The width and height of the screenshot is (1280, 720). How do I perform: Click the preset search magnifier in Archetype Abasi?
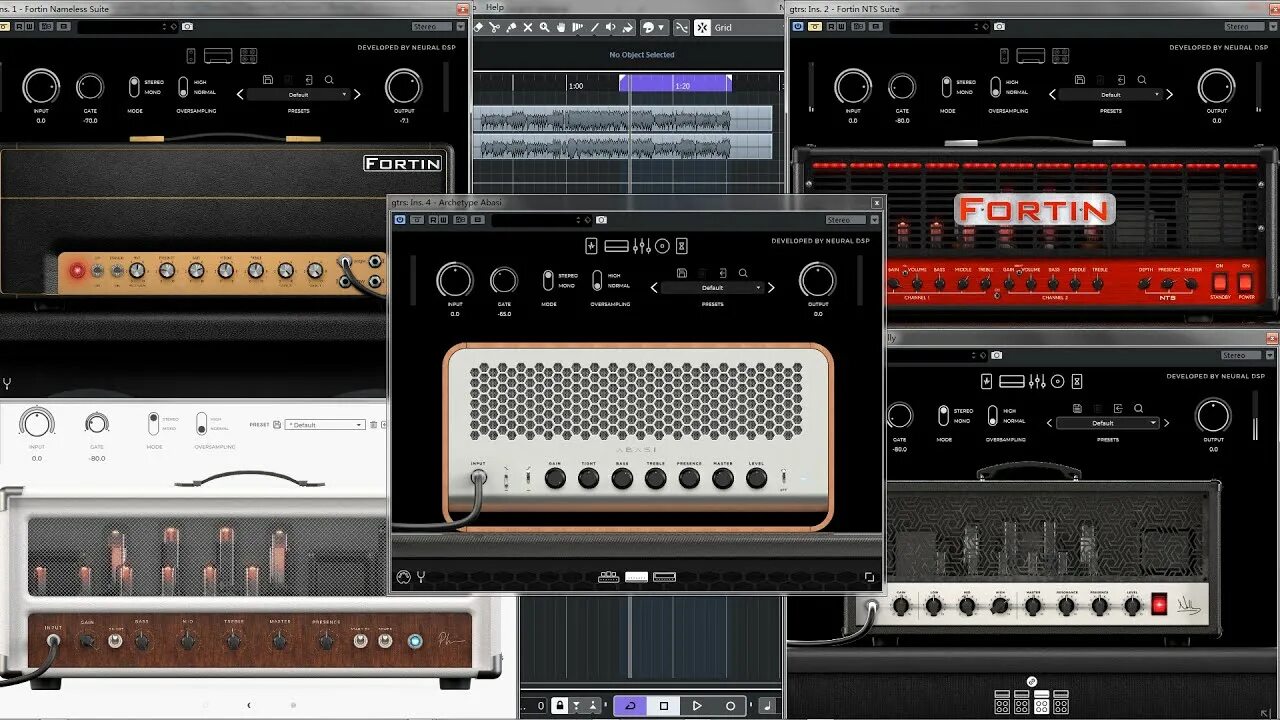743,272
